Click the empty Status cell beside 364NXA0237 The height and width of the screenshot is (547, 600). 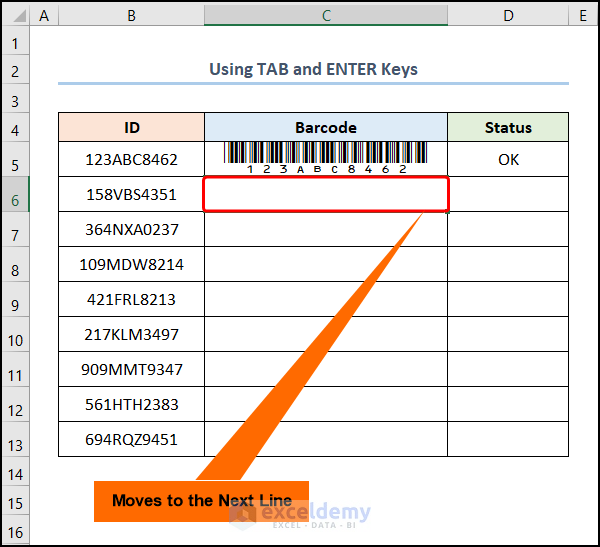508,229
